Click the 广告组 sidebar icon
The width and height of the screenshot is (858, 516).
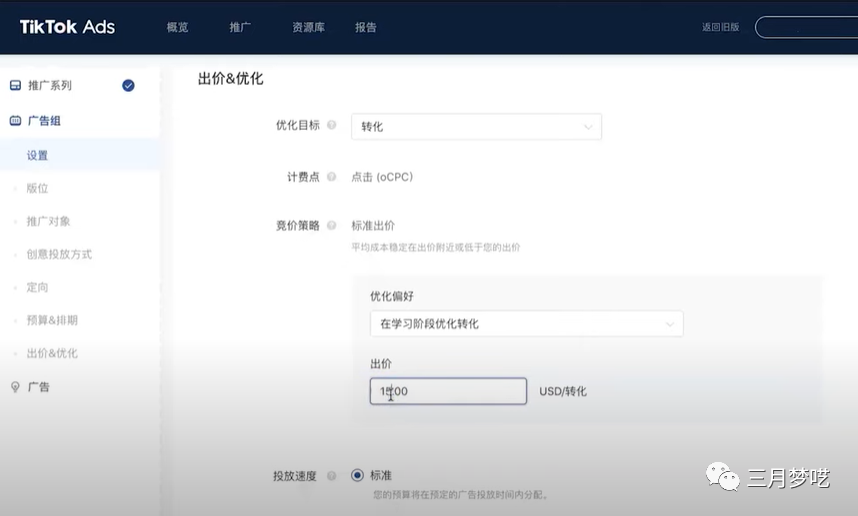click(x=15, y=121)
